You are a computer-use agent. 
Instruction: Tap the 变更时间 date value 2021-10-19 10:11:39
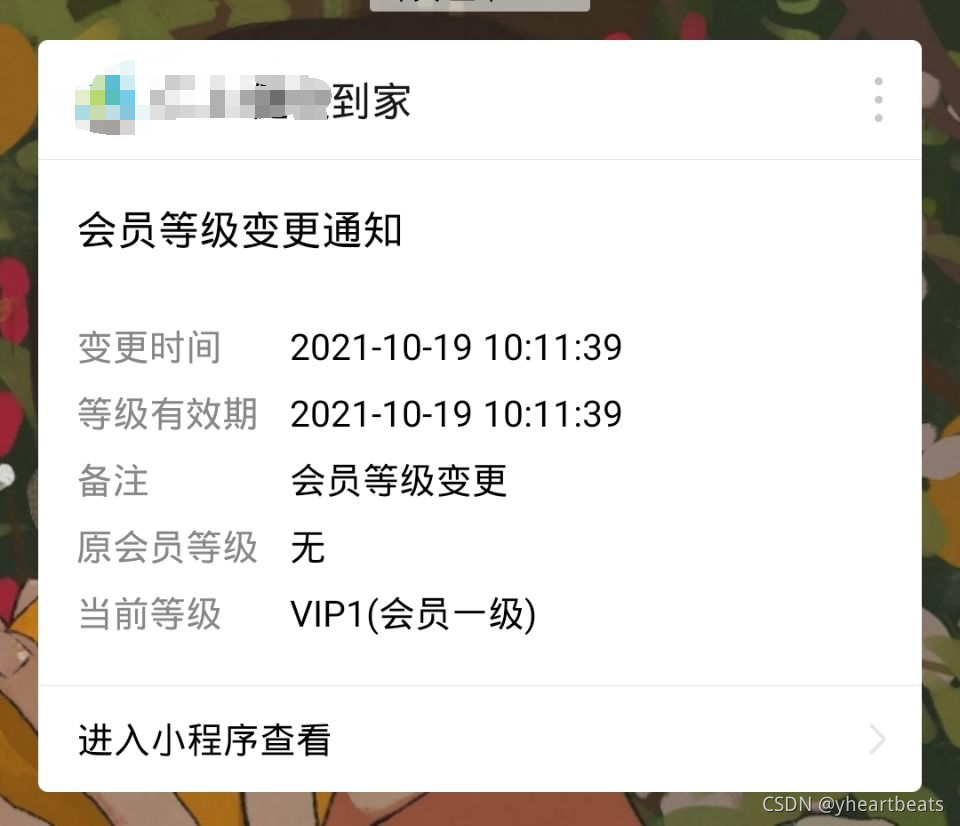456,347
